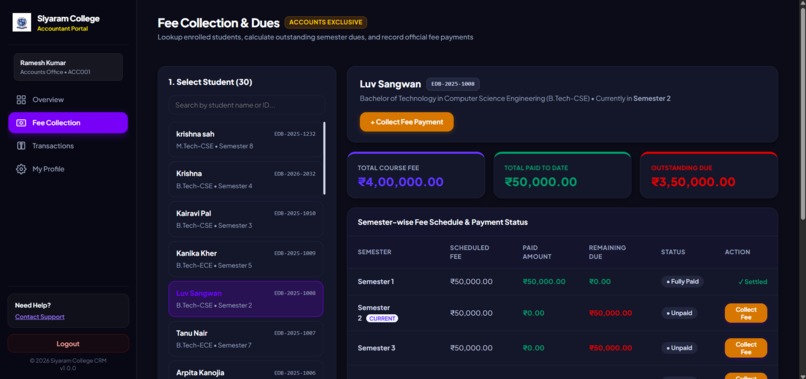Click the CURRENT tag on Semester 2
Viewport: 806px width, 379px height.
(382, 319)
